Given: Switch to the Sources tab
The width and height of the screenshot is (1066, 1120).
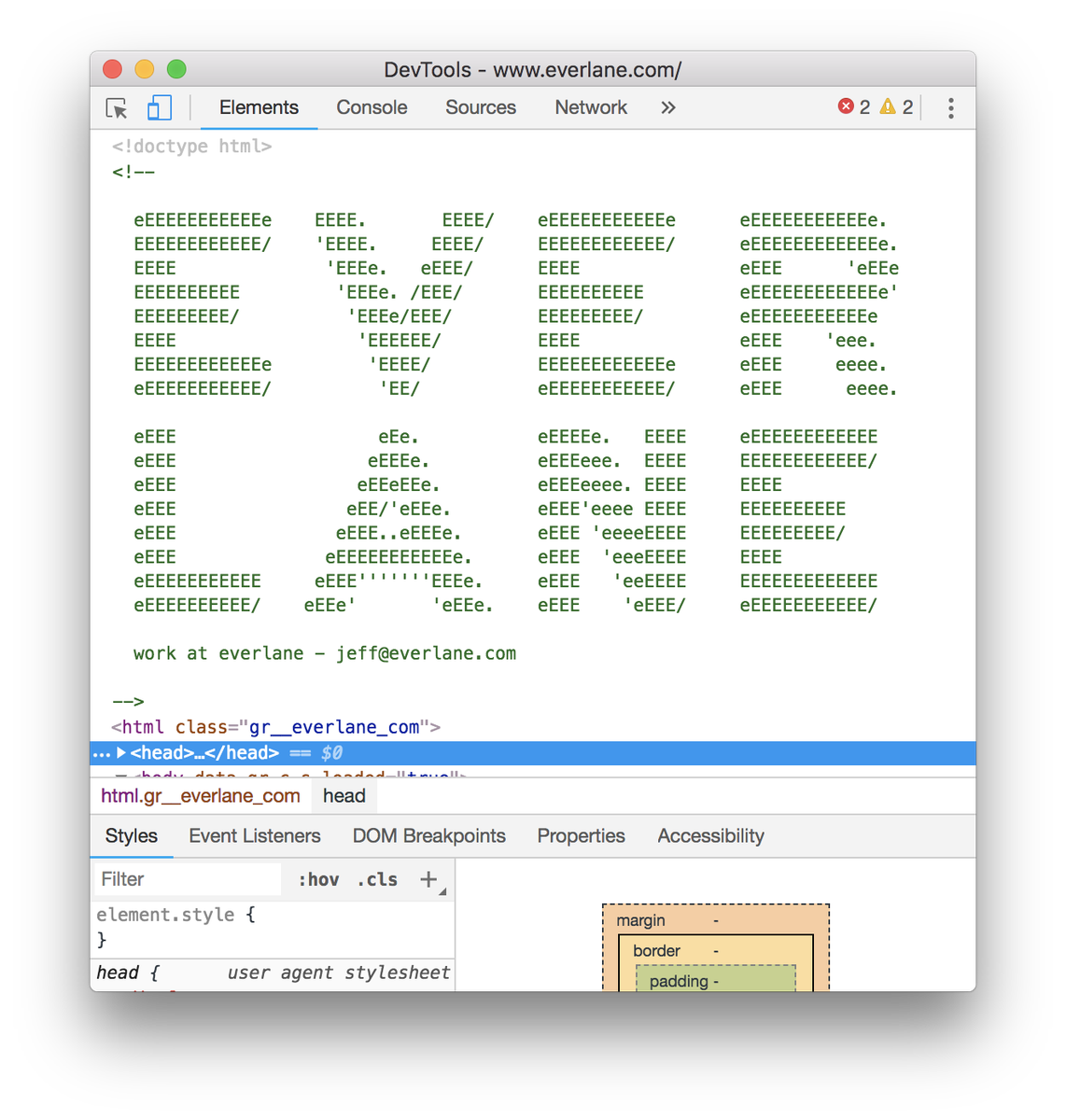Looking at the screenshot, I should tap(481, 107).
